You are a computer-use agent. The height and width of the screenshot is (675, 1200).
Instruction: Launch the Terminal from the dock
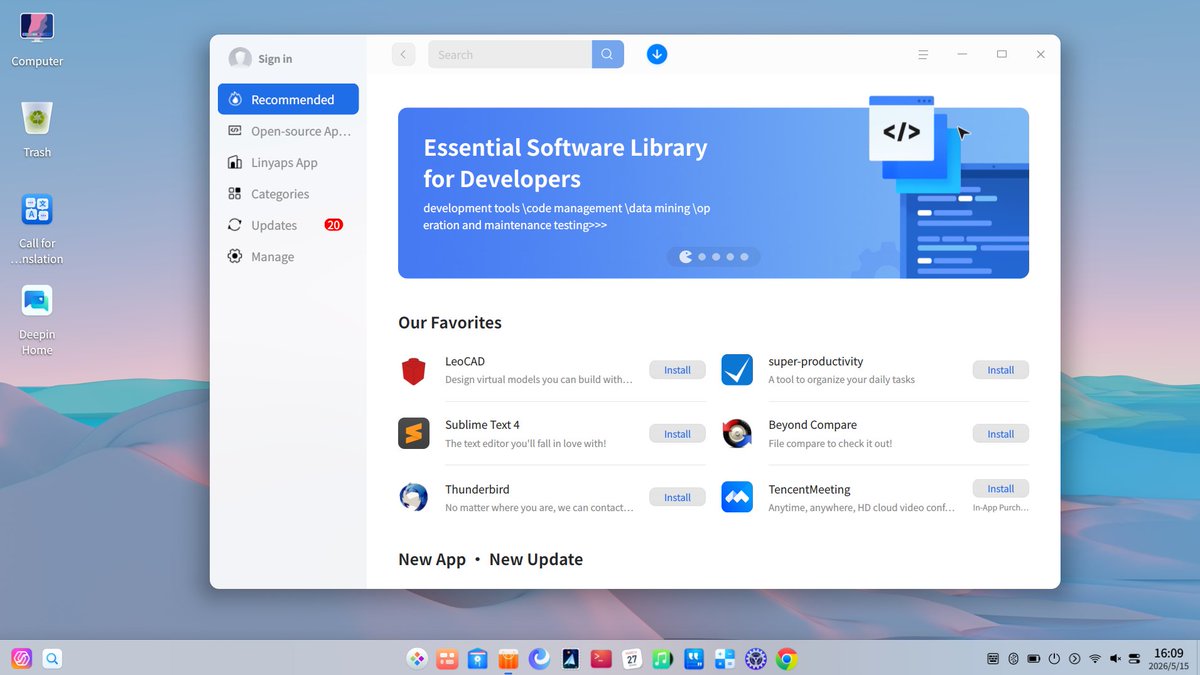[x=601, y=659]
